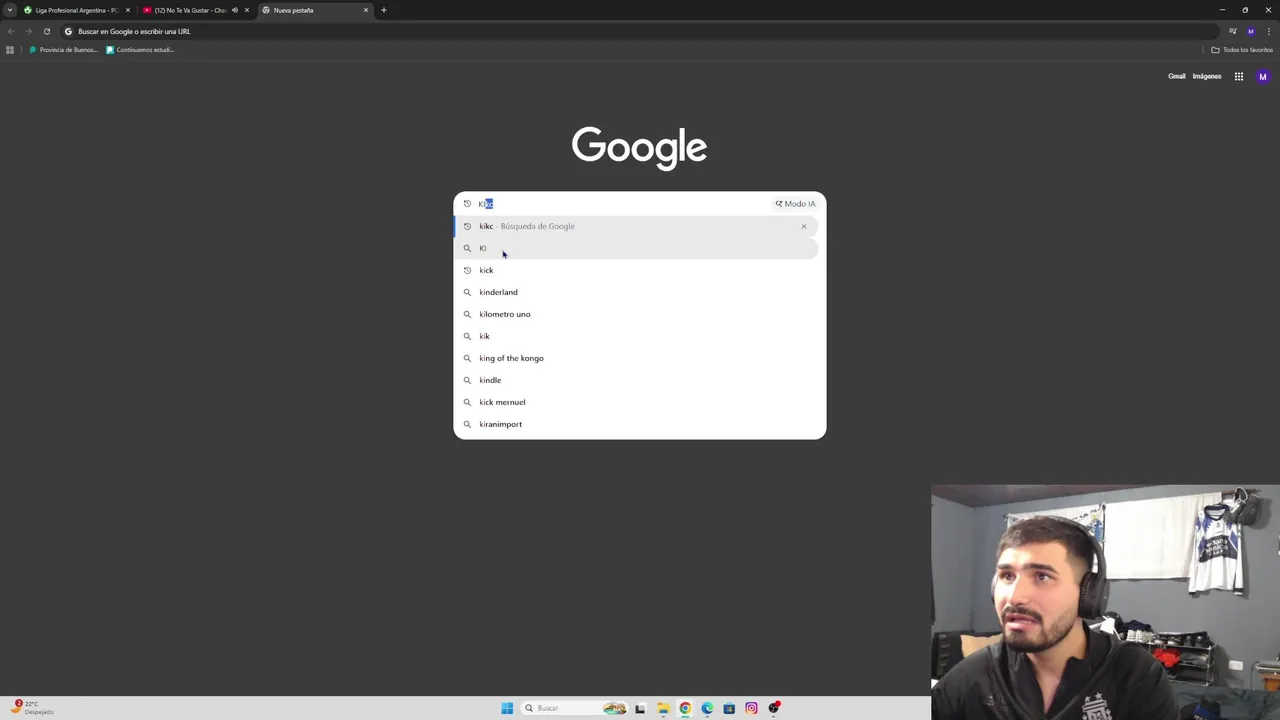Select the 'ki' search suggestion
The height and width of the screenshot is (720, 1280).
(x=636, y=248)
